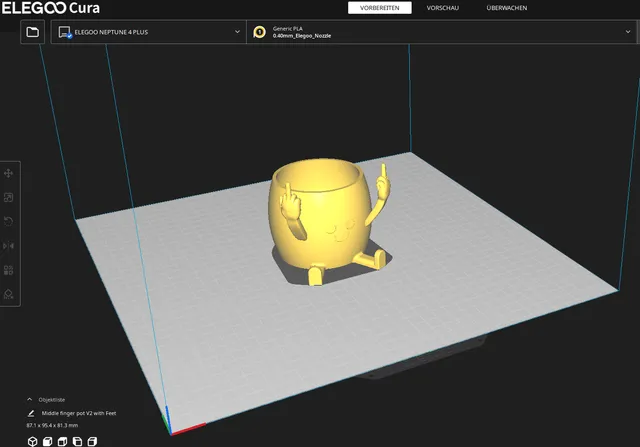Select the Rotate tool in sidebar

8,222
